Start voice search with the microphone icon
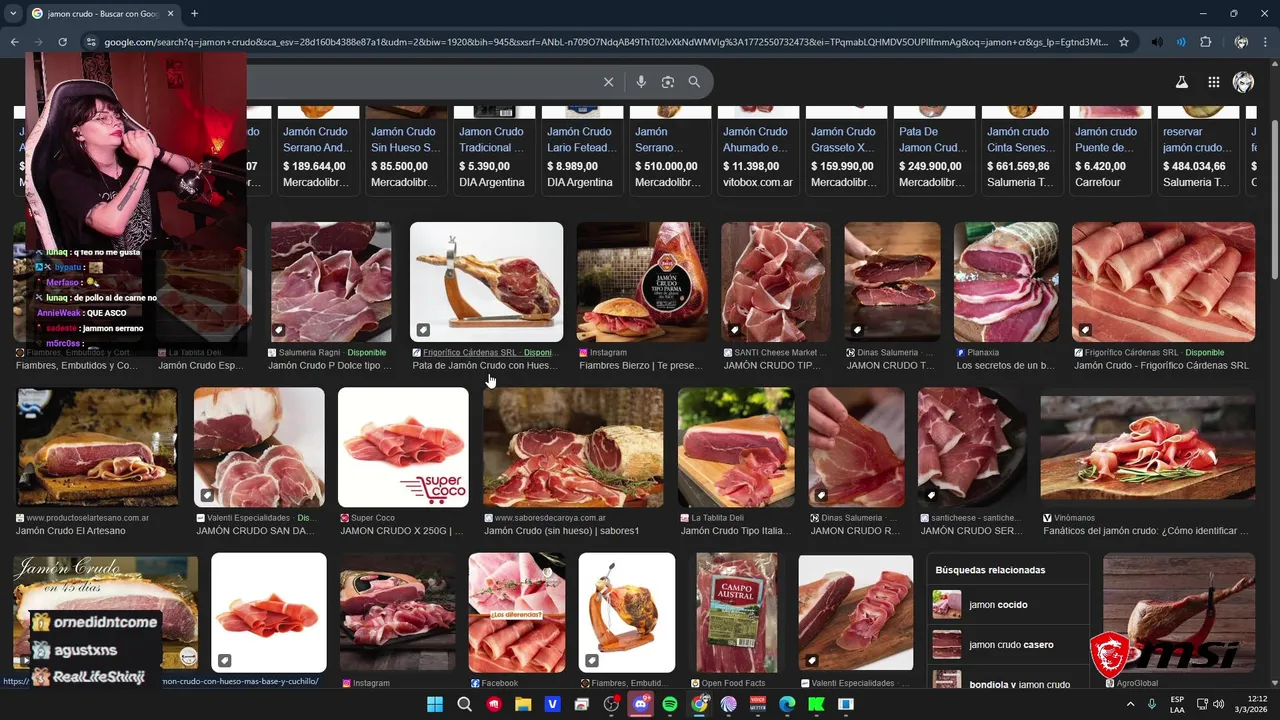Viewport: 1280px width, 720px height. pyautogui.click(x=641, y=82)
